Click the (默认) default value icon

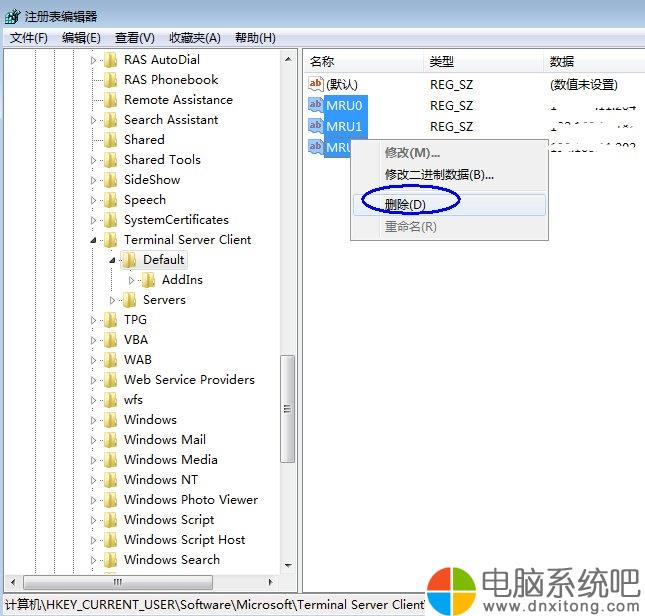[316, 84]
